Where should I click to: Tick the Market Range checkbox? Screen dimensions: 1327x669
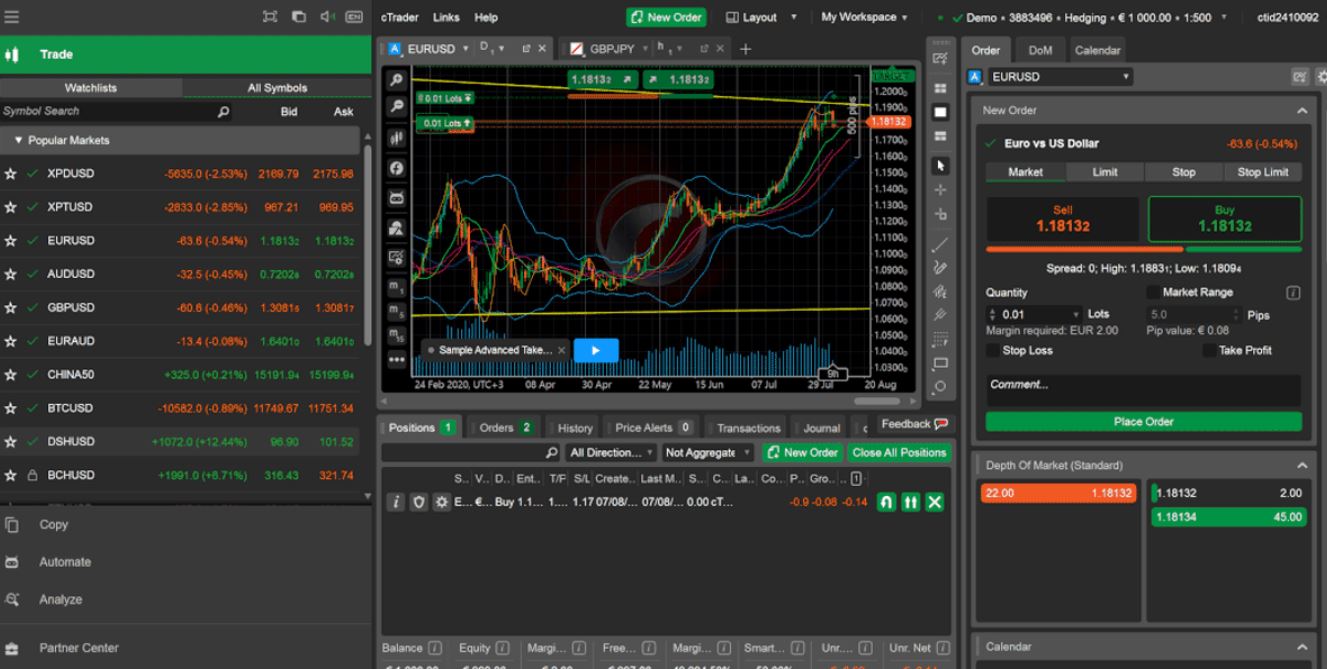point(1153,292)
